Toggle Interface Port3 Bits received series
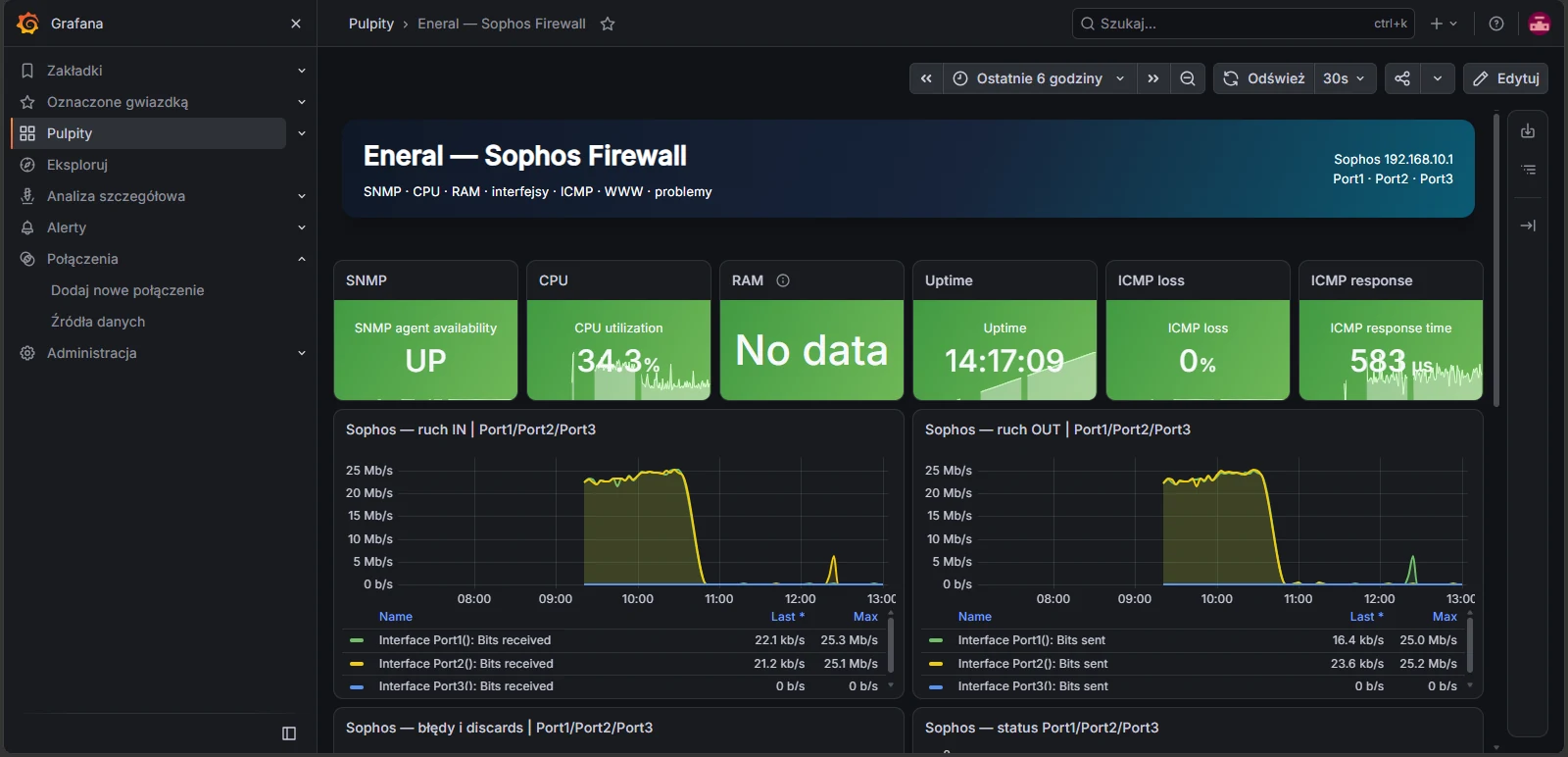The width and height of the screenshot is (1568, 757). point(465,686)
